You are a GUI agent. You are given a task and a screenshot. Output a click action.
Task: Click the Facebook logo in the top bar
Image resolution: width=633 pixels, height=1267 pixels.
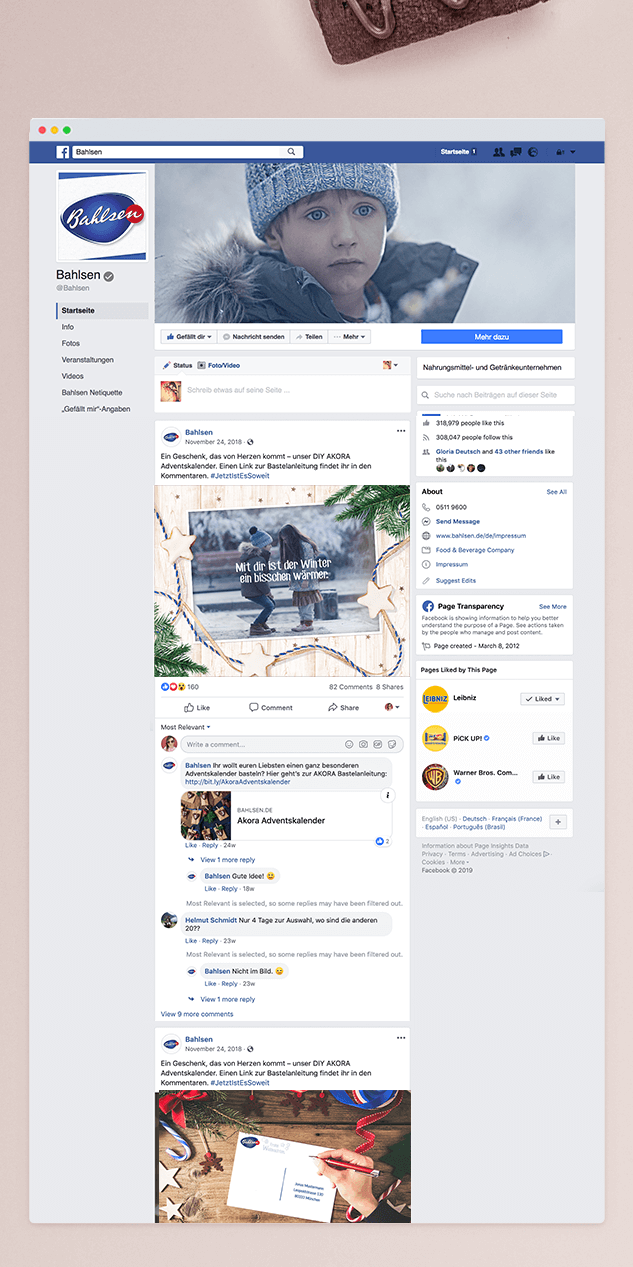coord(62,152)
